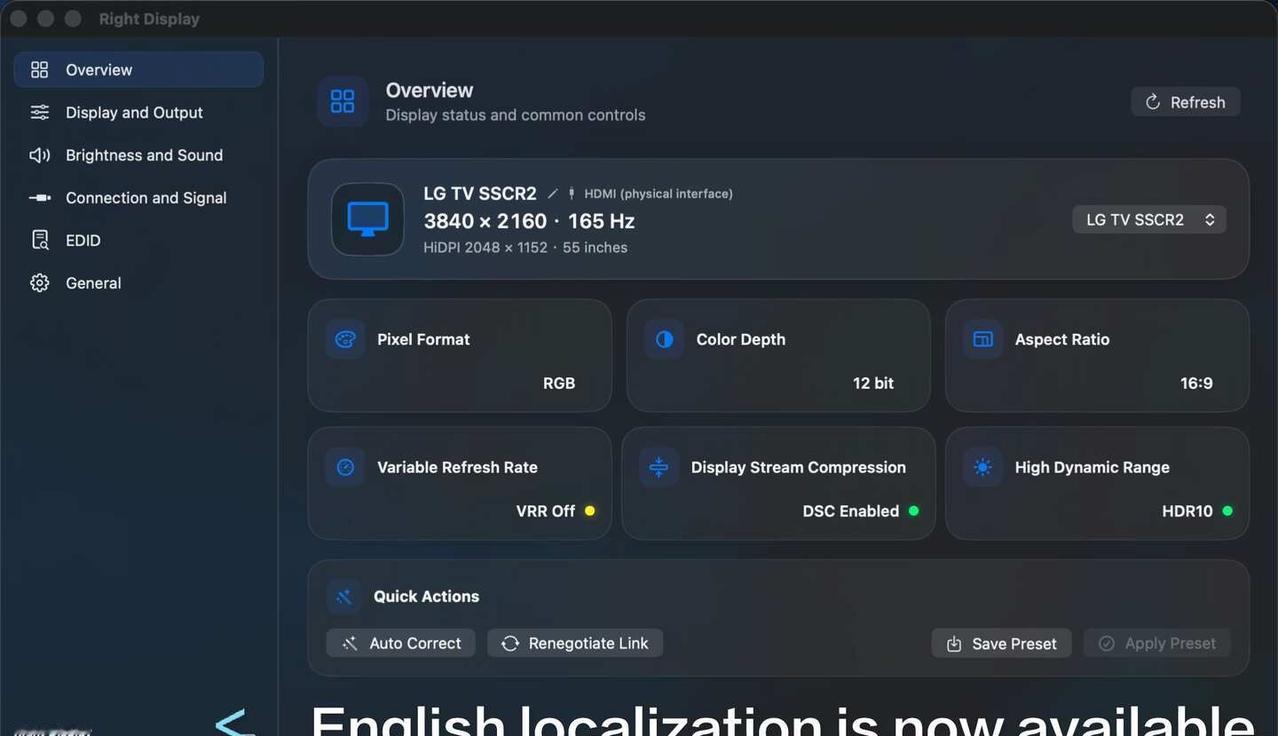Click the High Dynamic Range sun icon
This screenshot has width=1278, height=736.
[983, 467]
